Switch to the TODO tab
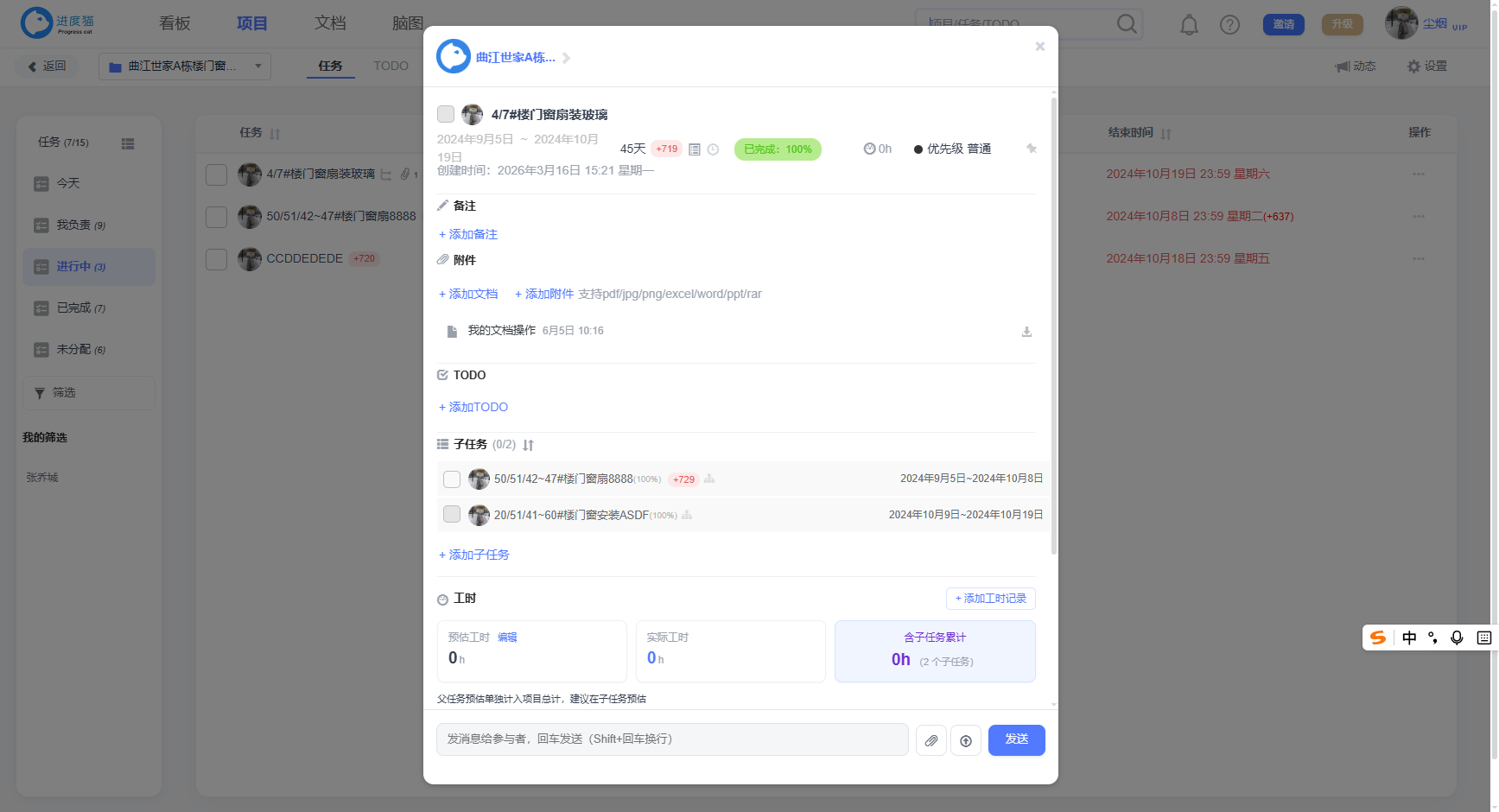The image size is (1499, 812). click(391, 66)
